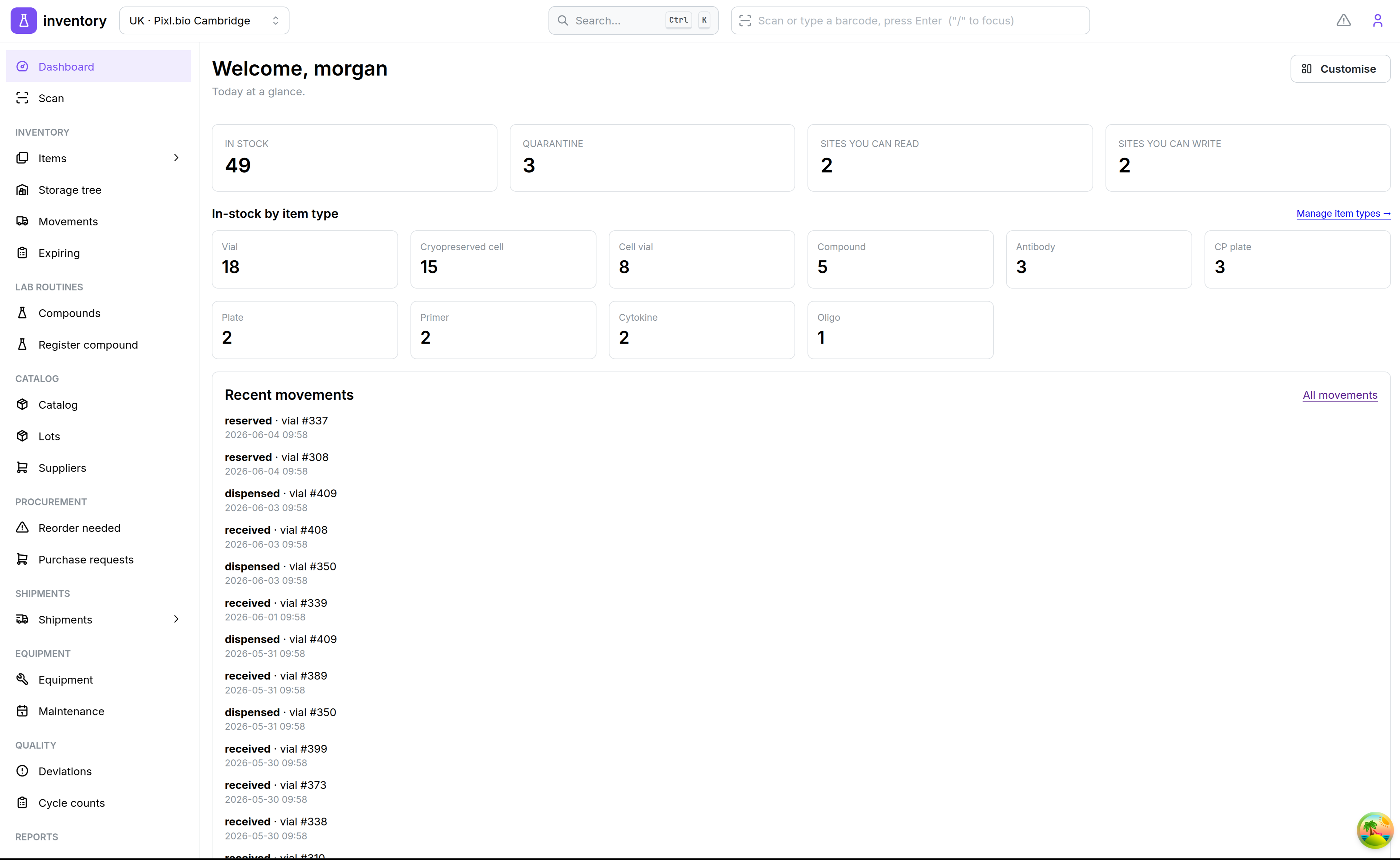Click the Movements truck icon
Screen dimensions: 1400x860
point(22,221)
